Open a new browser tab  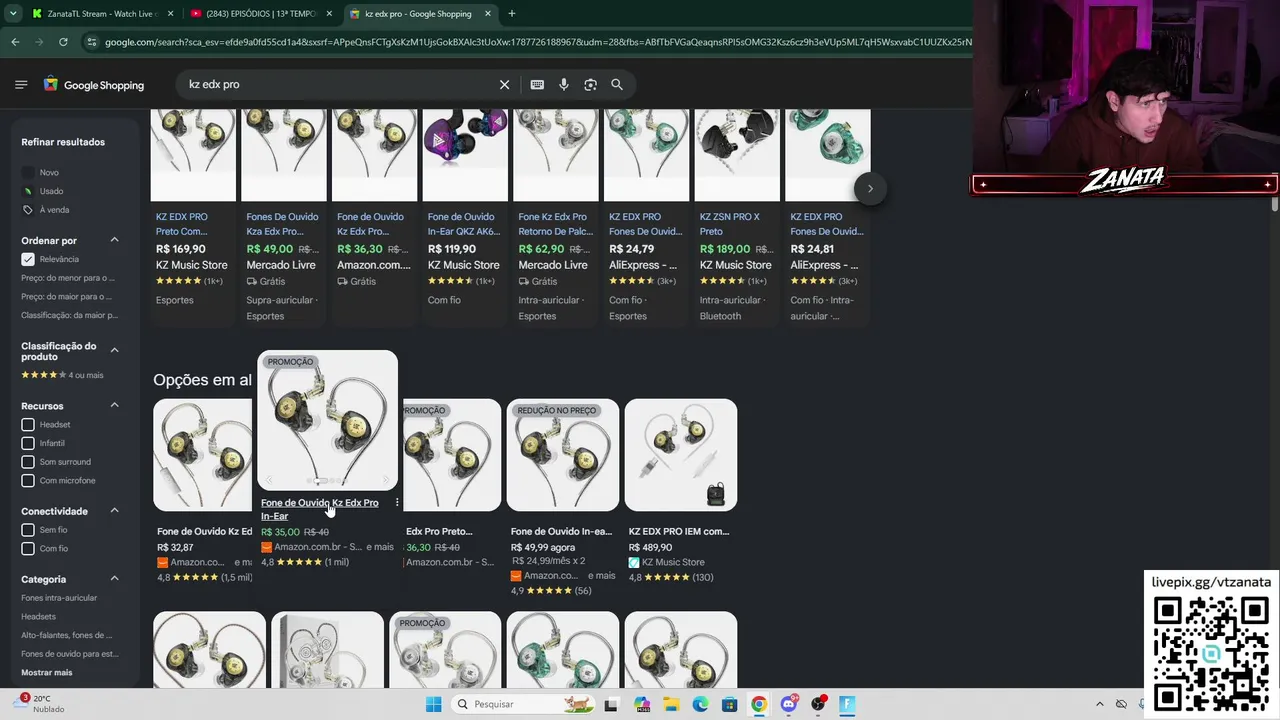512,14
